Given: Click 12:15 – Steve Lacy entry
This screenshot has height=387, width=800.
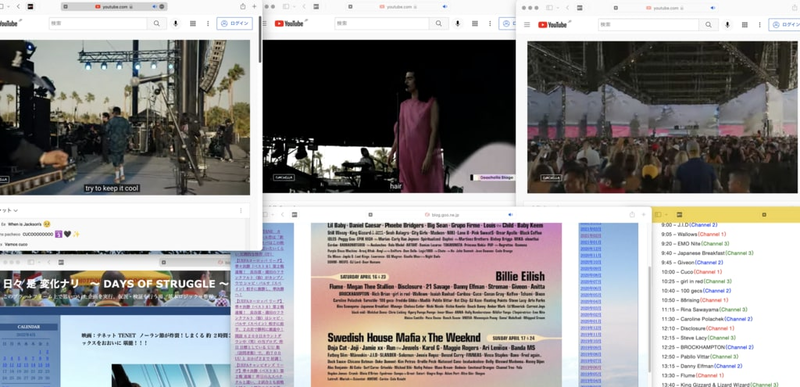Looking at the screenshot, I should (x=698, y=338).
